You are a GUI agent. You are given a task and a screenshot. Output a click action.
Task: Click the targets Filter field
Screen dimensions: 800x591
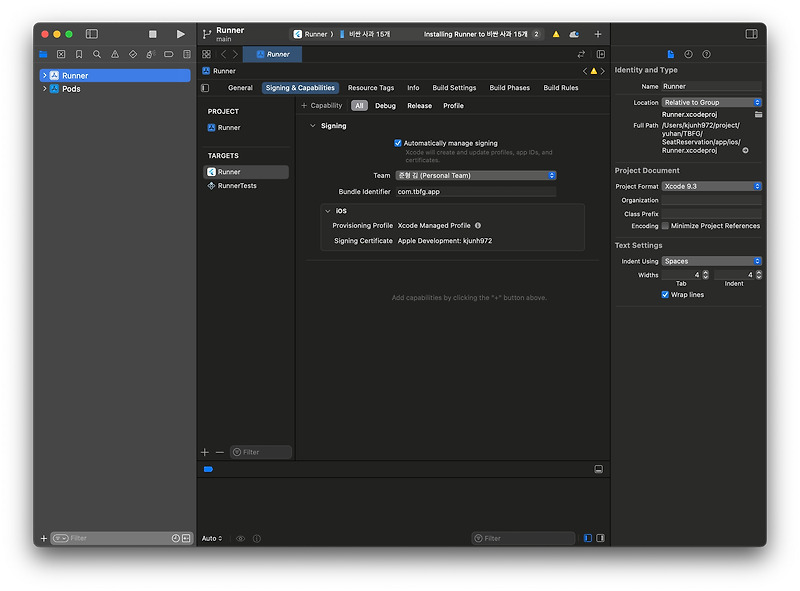(x=261, y=452)
